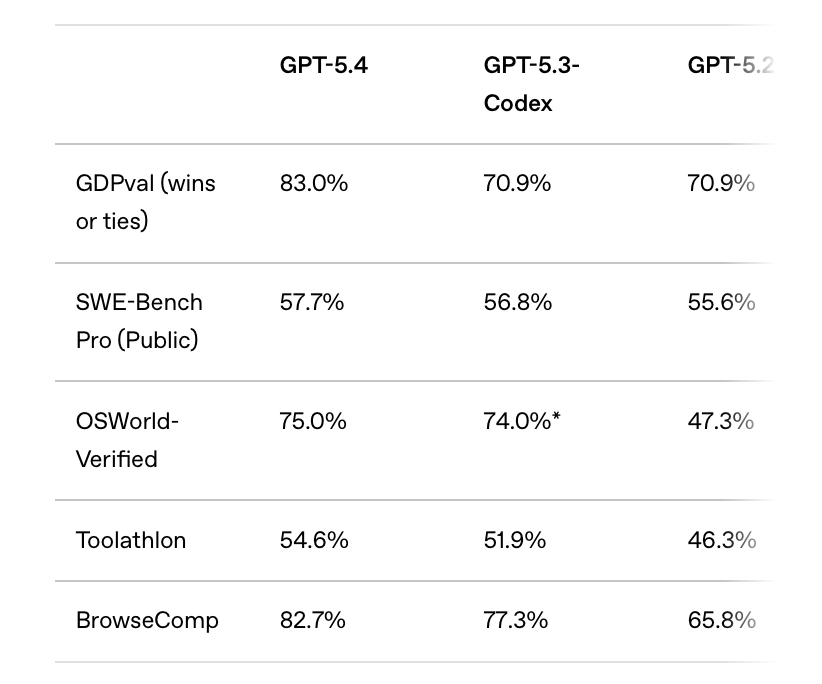
Task: Click the 74.0%* asterisk footnote value
Action: coord(521,421)
